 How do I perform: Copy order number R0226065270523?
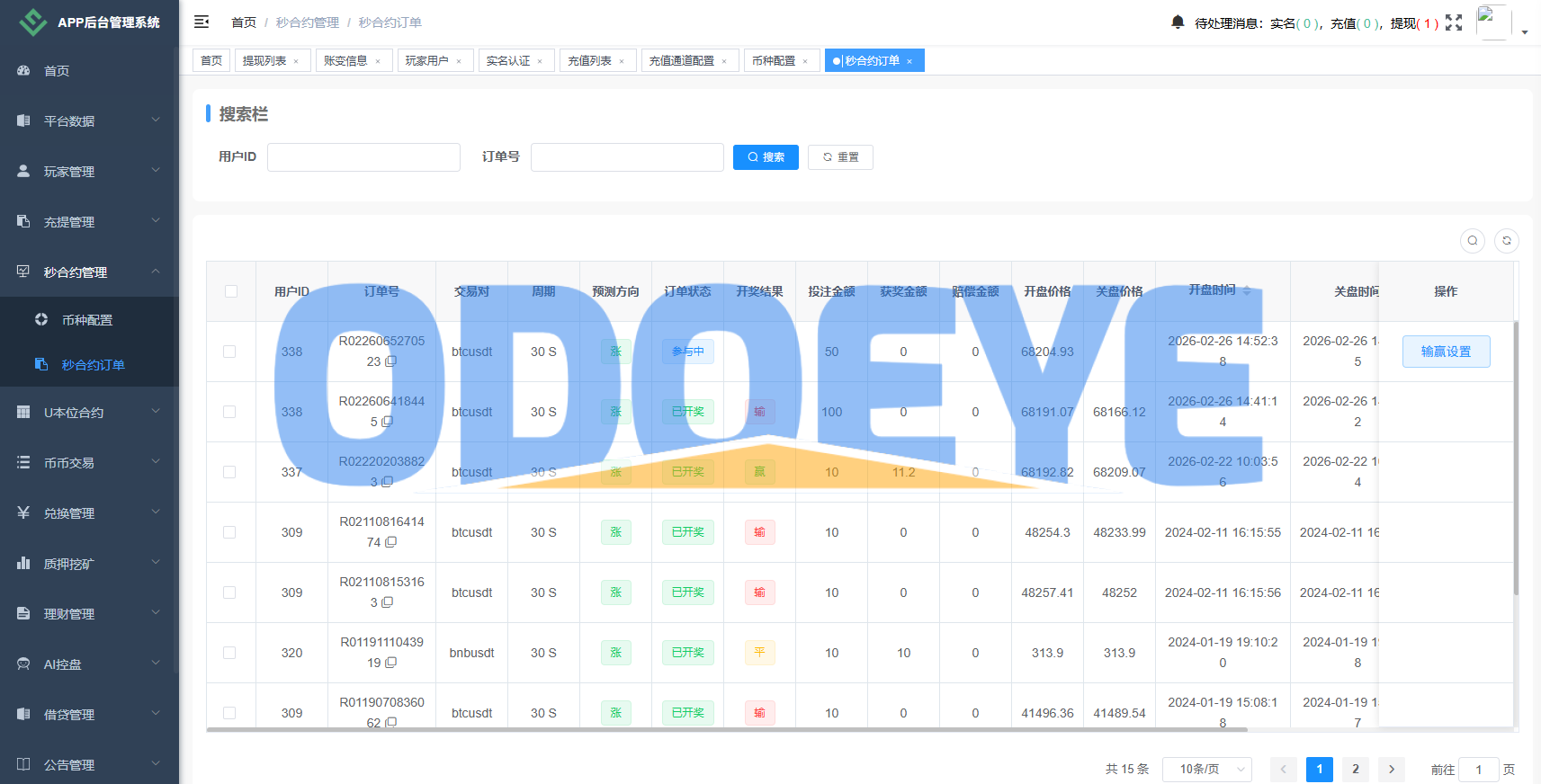click(x=390, y=361)
